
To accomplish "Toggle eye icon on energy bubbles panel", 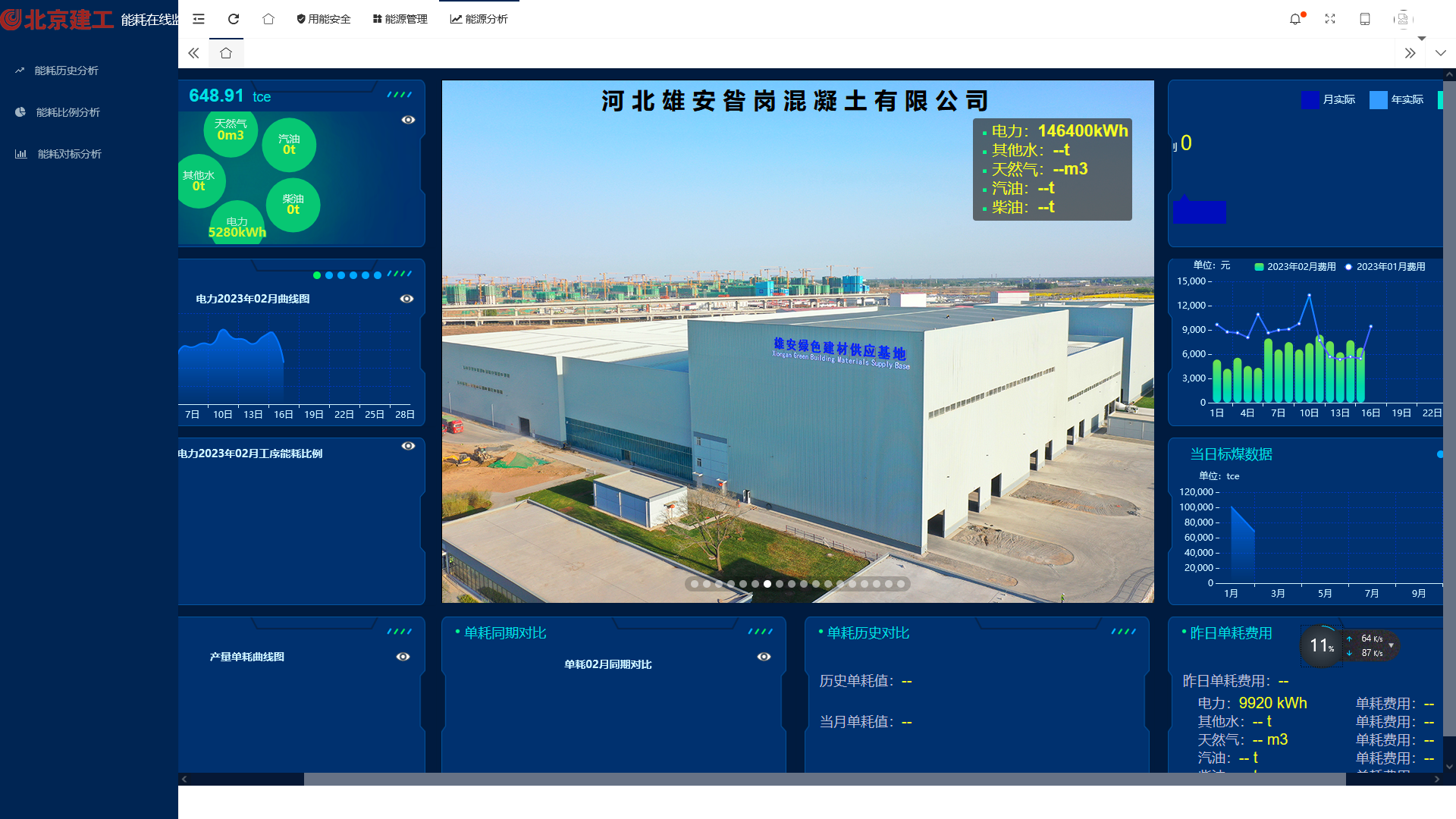I will pyautogui.click(x=408, y=120).
